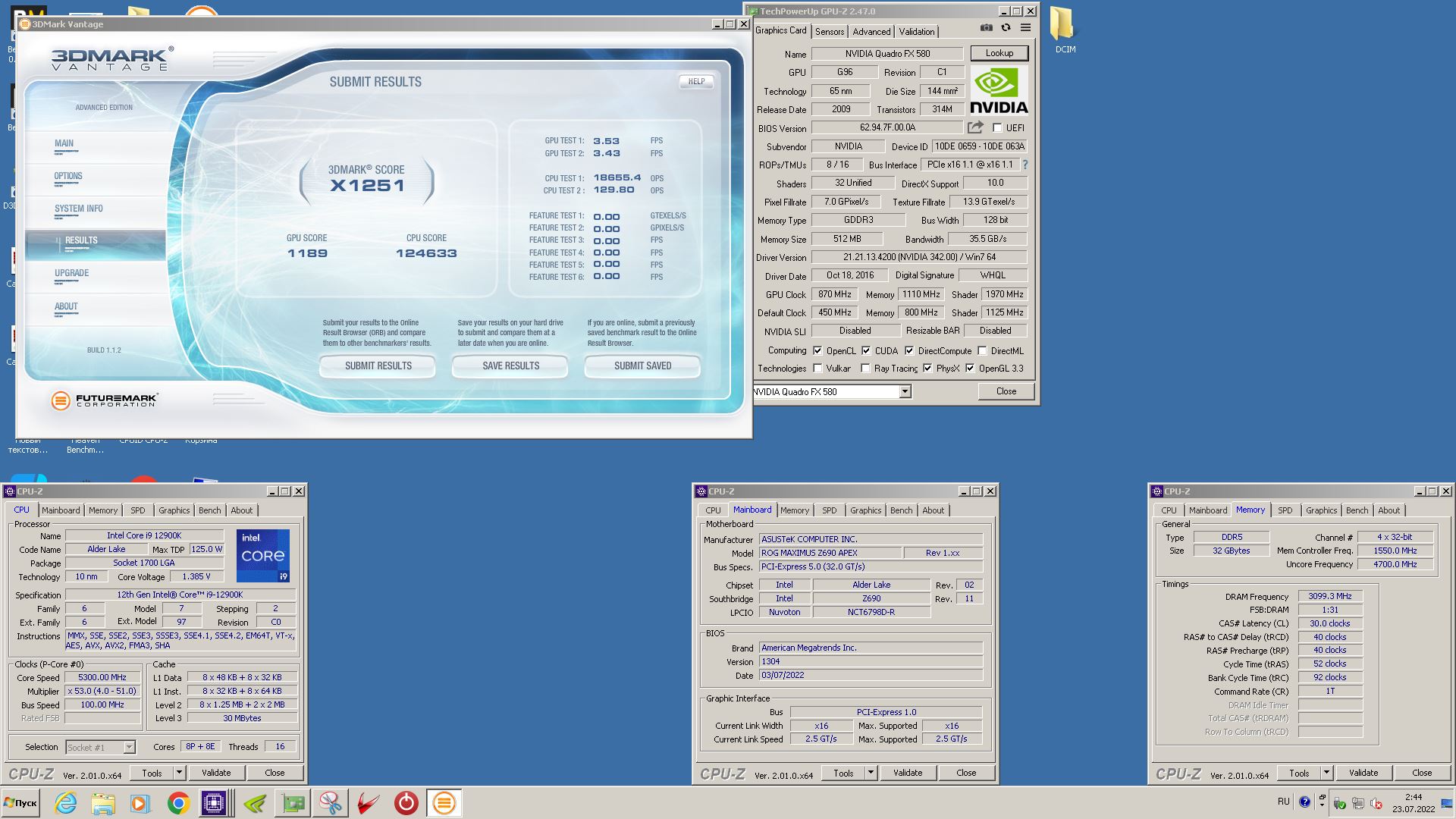Click the Intel Core i9 logo in CPU-Z
The width and height of the screenshot is (1456, 819).
262,556
